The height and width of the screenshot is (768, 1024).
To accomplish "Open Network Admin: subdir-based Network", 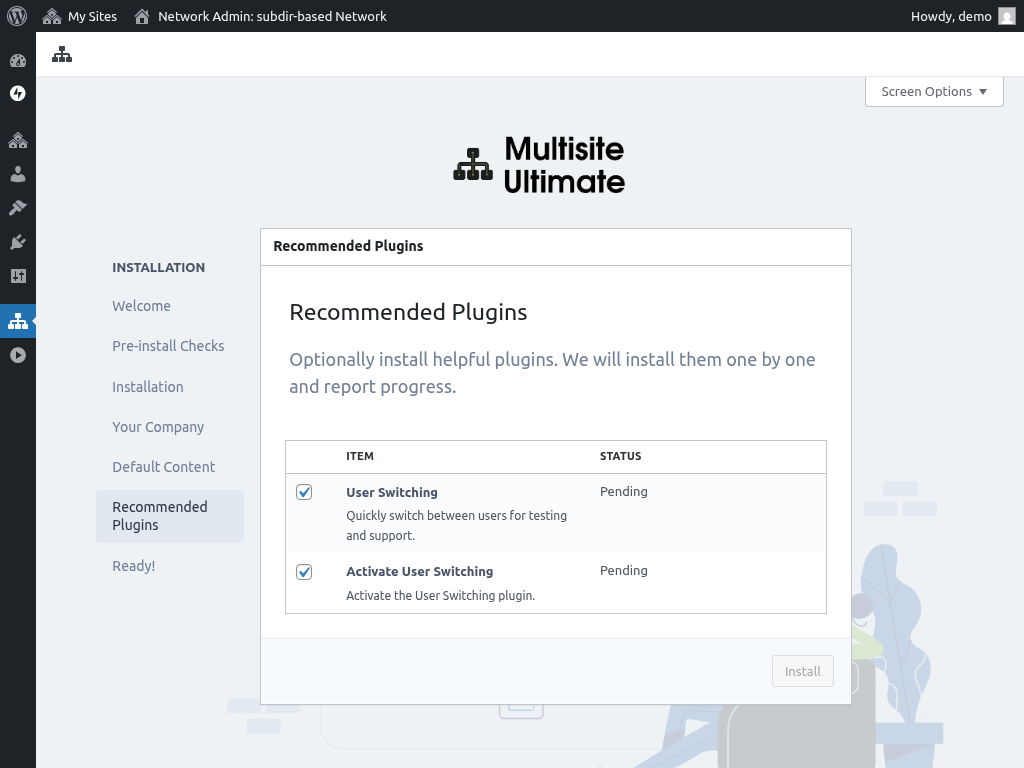I will [260, 16].
